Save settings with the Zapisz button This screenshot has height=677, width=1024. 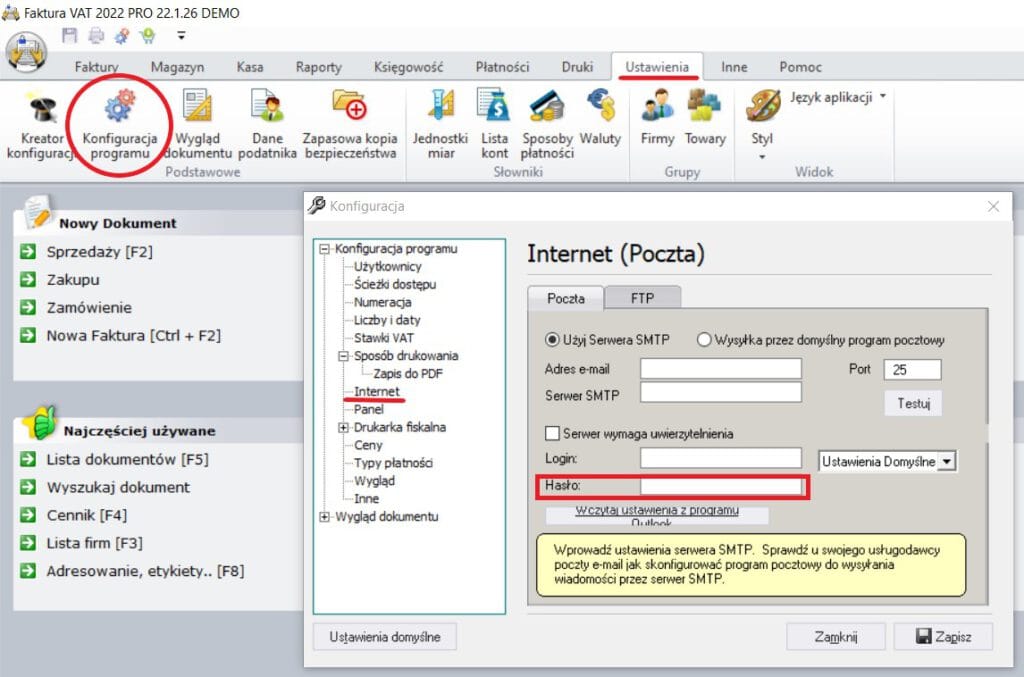(943, 636)
